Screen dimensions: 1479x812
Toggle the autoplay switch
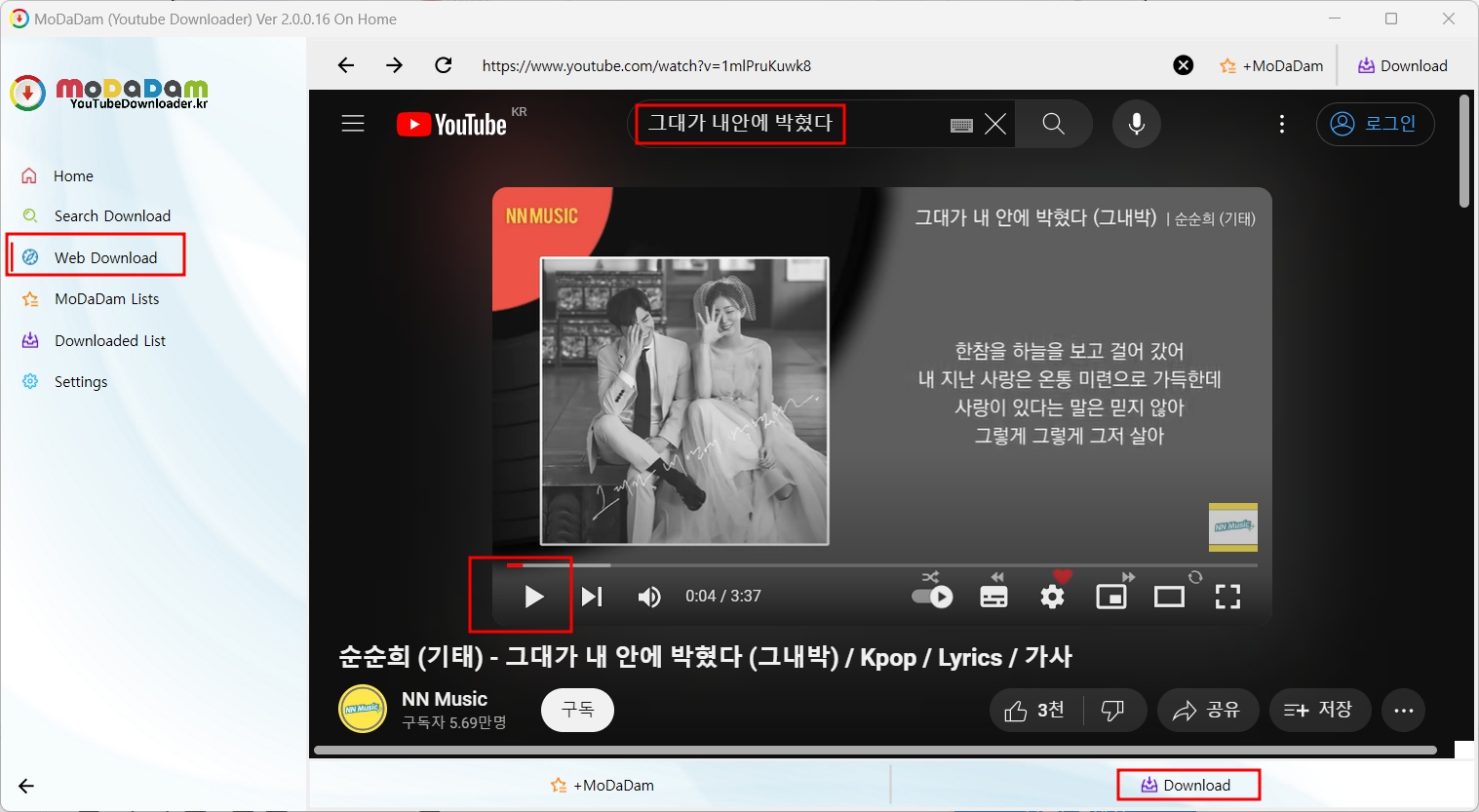click(x=932, y=597)
